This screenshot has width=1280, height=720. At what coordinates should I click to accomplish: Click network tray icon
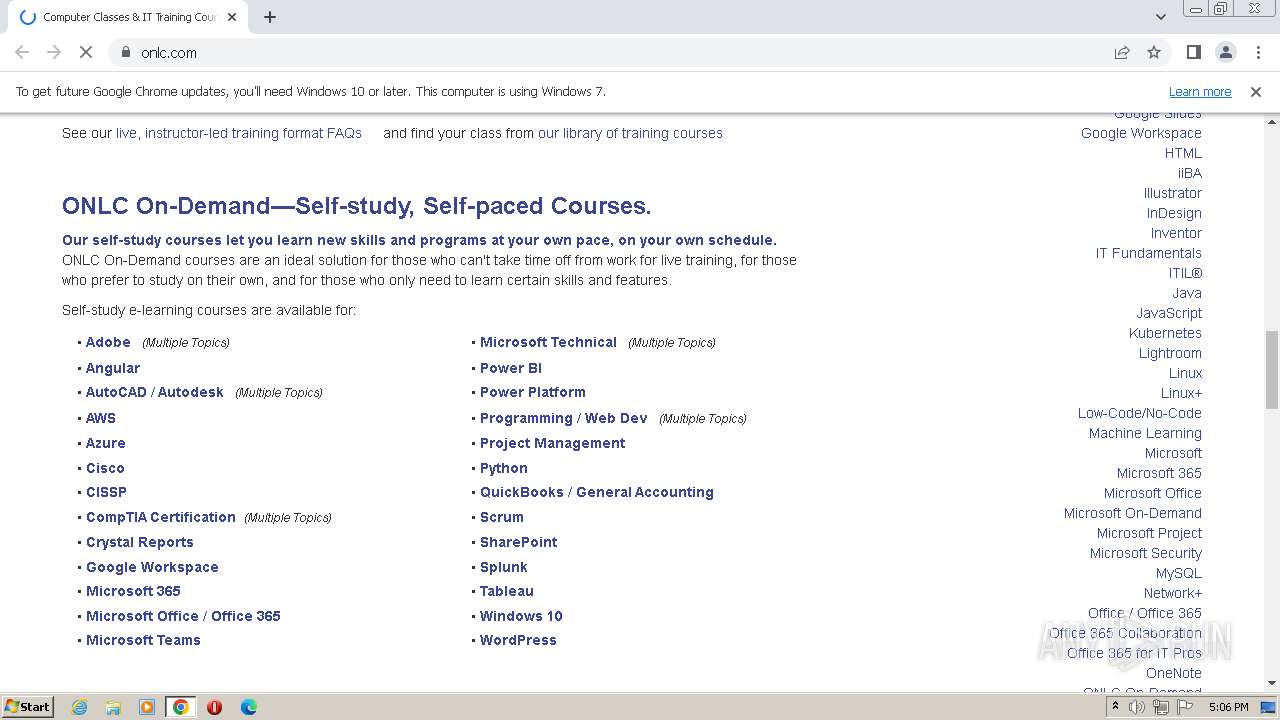[1161, 707]
